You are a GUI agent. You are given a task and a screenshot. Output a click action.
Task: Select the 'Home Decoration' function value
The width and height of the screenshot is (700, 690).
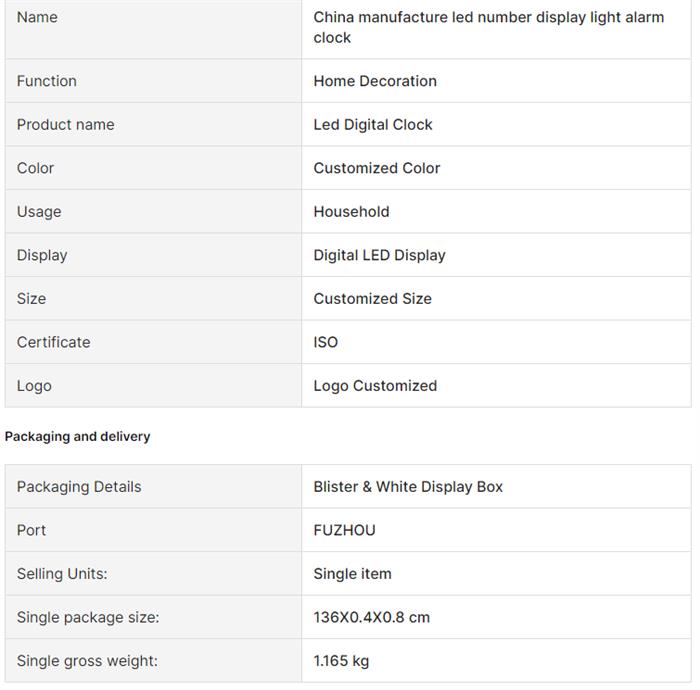375,81
